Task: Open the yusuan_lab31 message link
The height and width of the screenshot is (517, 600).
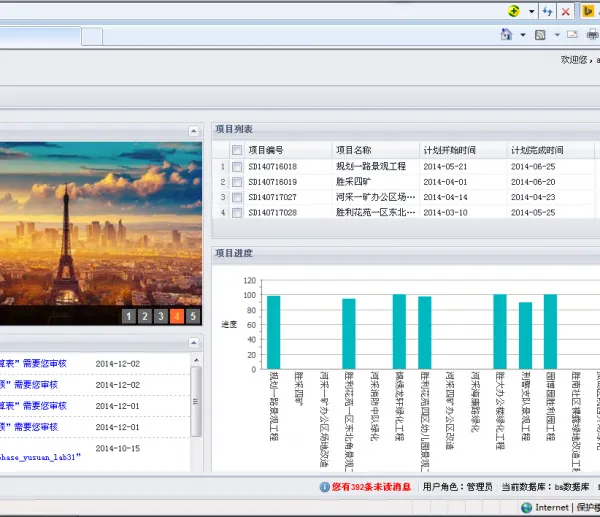Action: pos(40,457)
